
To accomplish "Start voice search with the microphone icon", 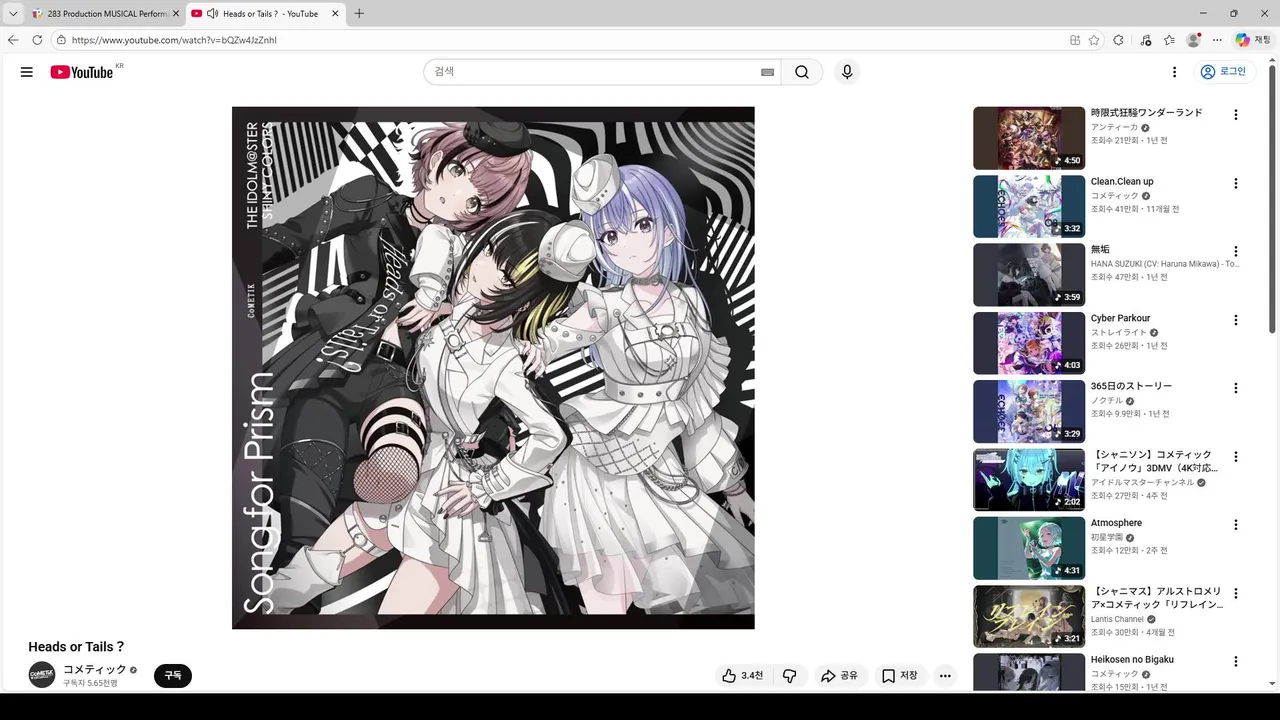I will tap(847, 72).
